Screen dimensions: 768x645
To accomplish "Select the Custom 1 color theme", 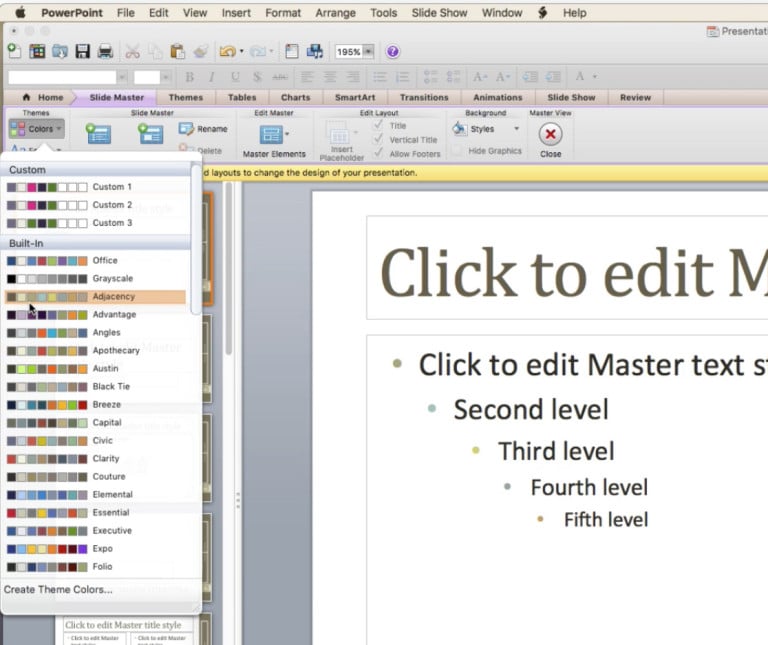I will 95,187.
